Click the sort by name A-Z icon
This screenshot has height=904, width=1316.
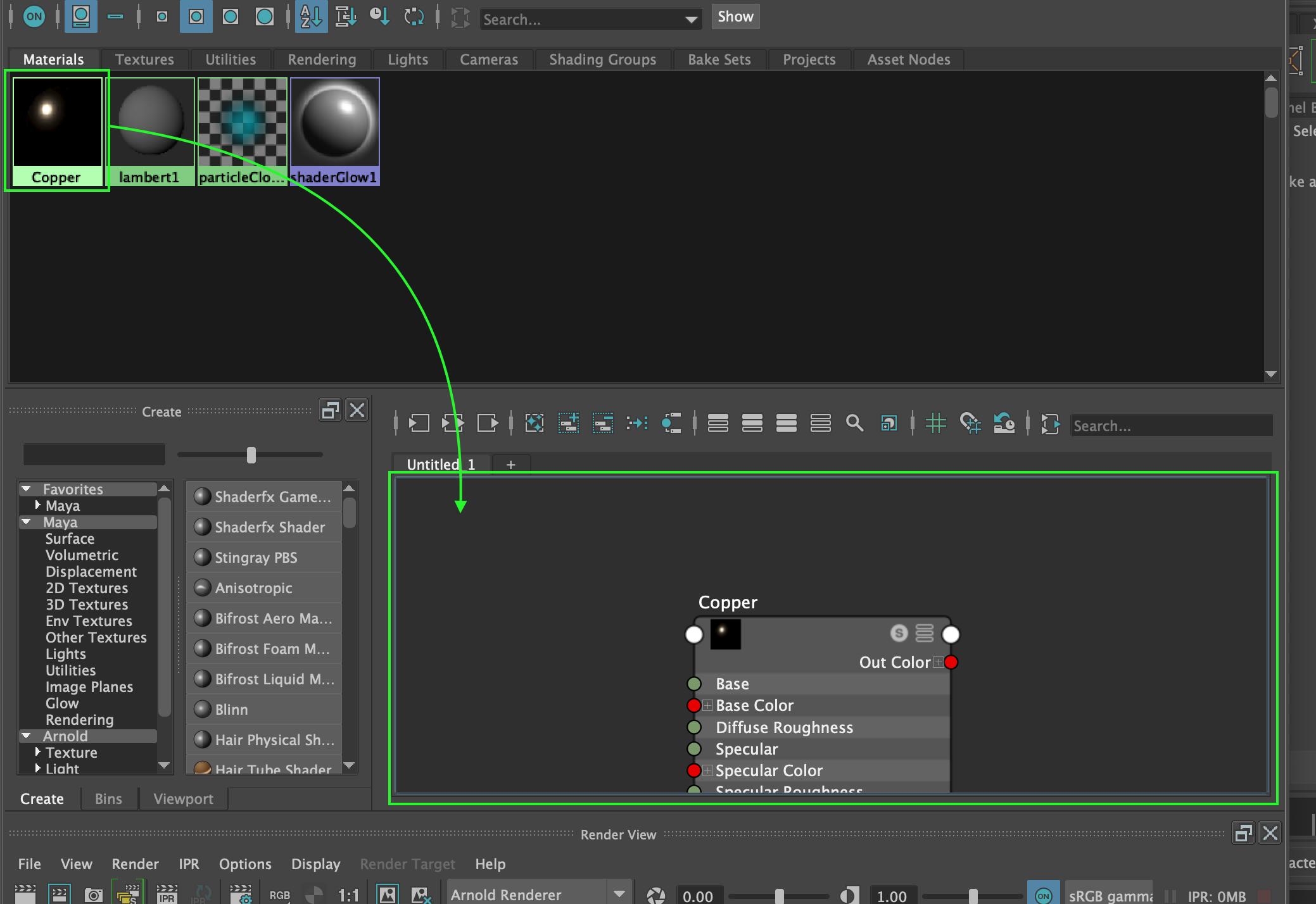310,17
